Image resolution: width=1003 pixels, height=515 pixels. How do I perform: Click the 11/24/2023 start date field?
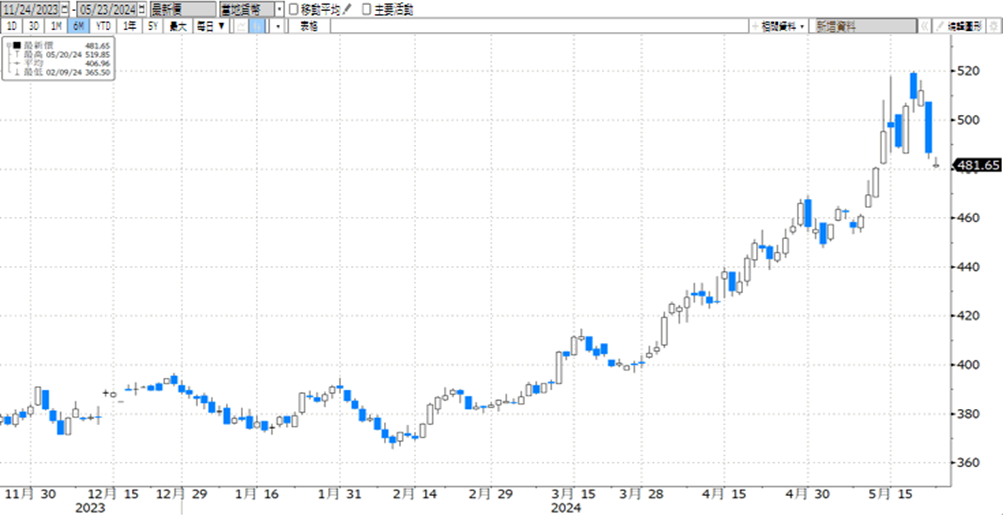[x=31, y=10]
